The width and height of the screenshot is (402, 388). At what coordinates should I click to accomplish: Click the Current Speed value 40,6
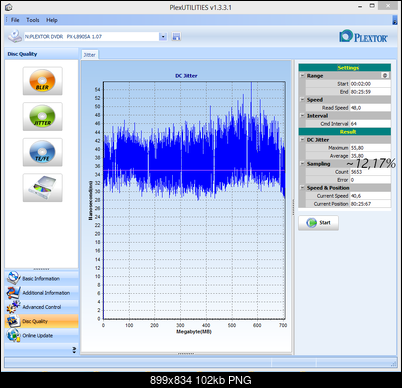pyautogui.click(x=370, y=196)
